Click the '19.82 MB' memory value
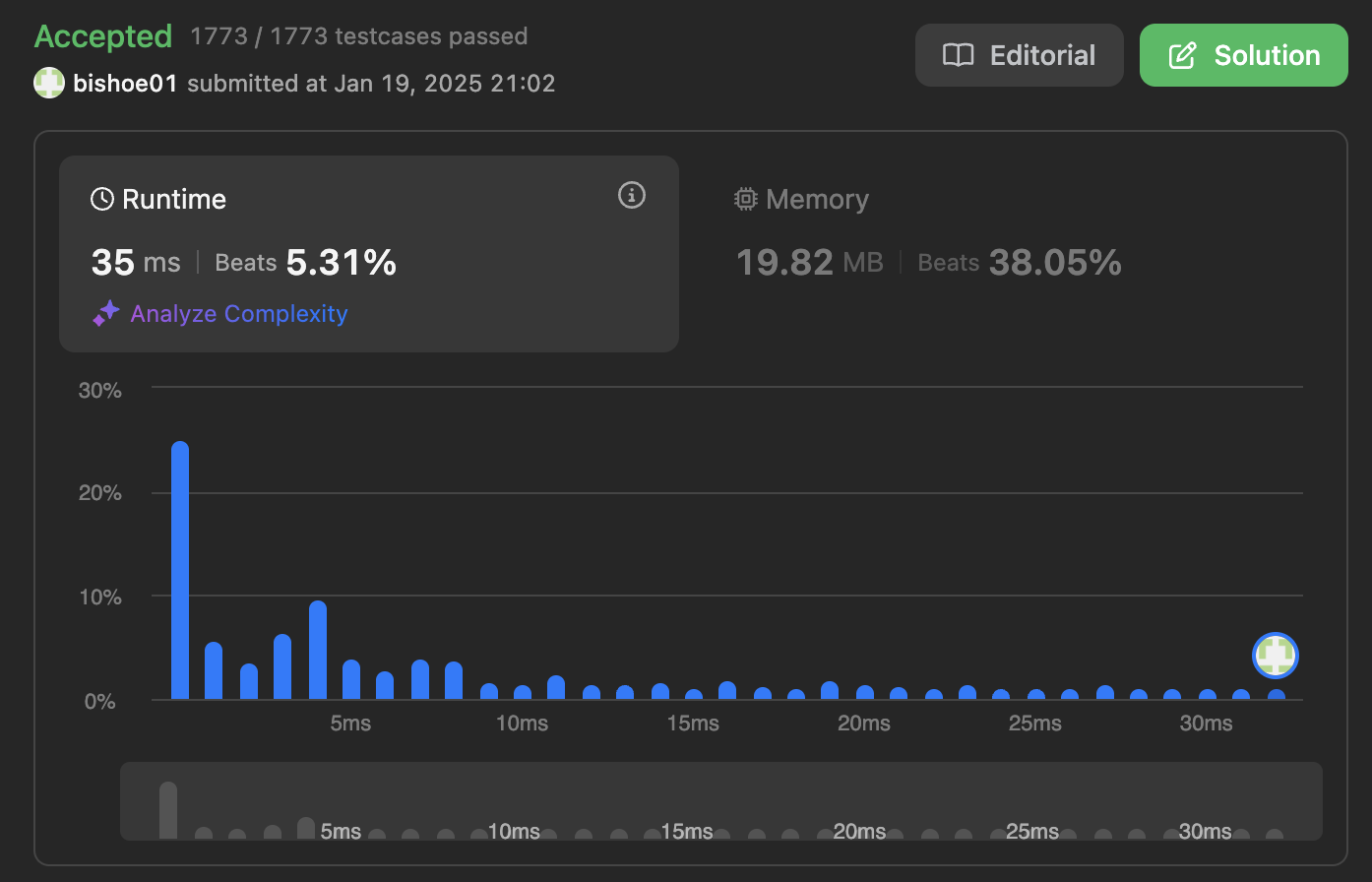 coord(810,262)
